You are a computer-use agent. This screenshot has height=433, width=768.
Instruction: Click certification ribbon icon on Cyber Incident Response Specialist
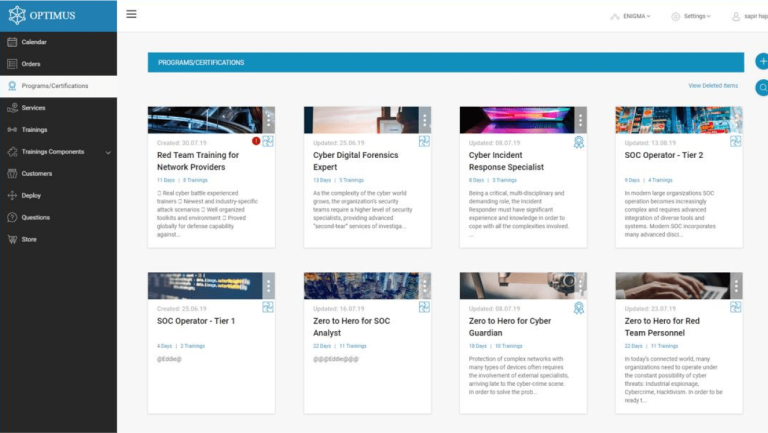[x=579, y=142]
